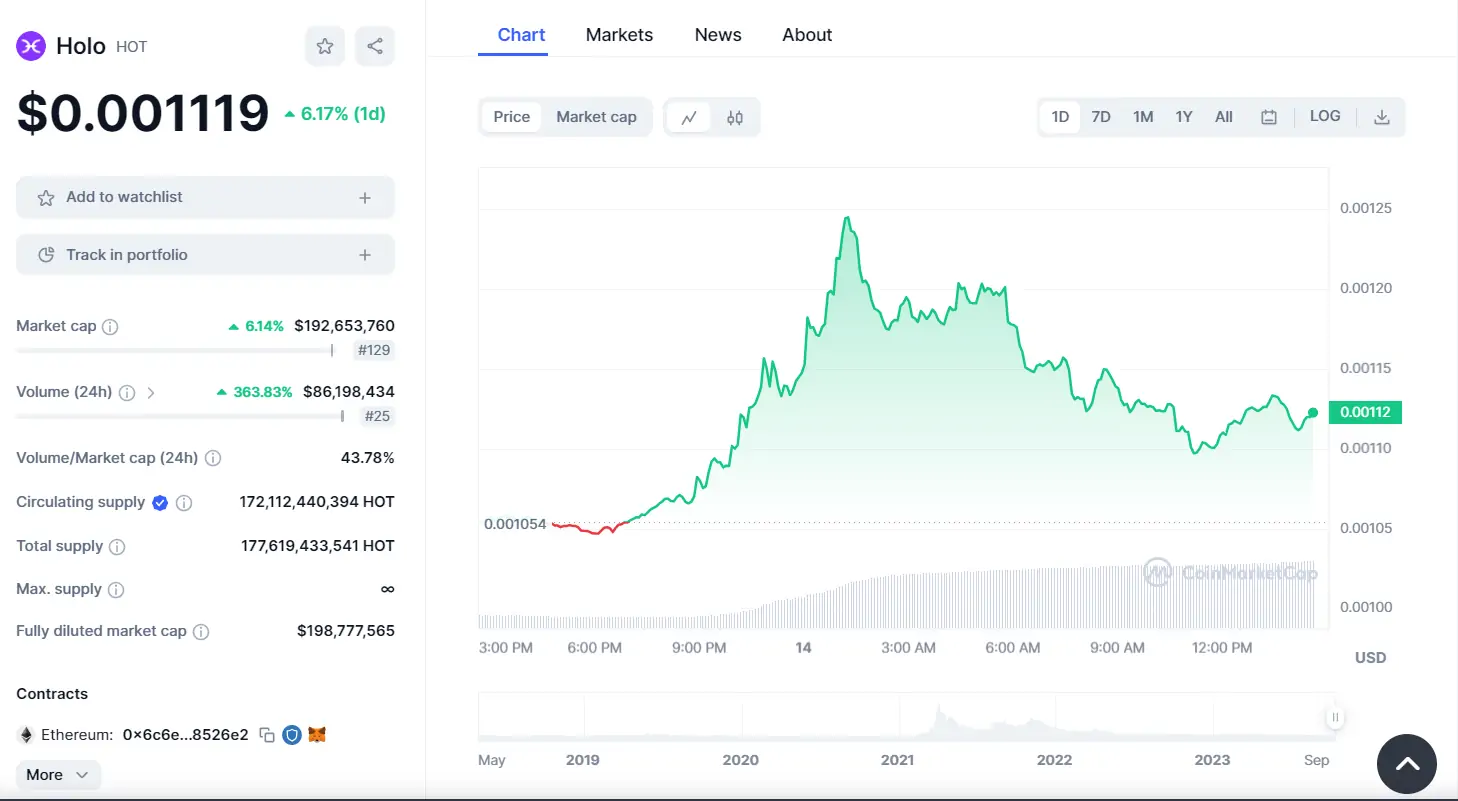Click the $86,198,434 volume value
This screenshot has width=1458, height=801.
[x=349, y=392]
